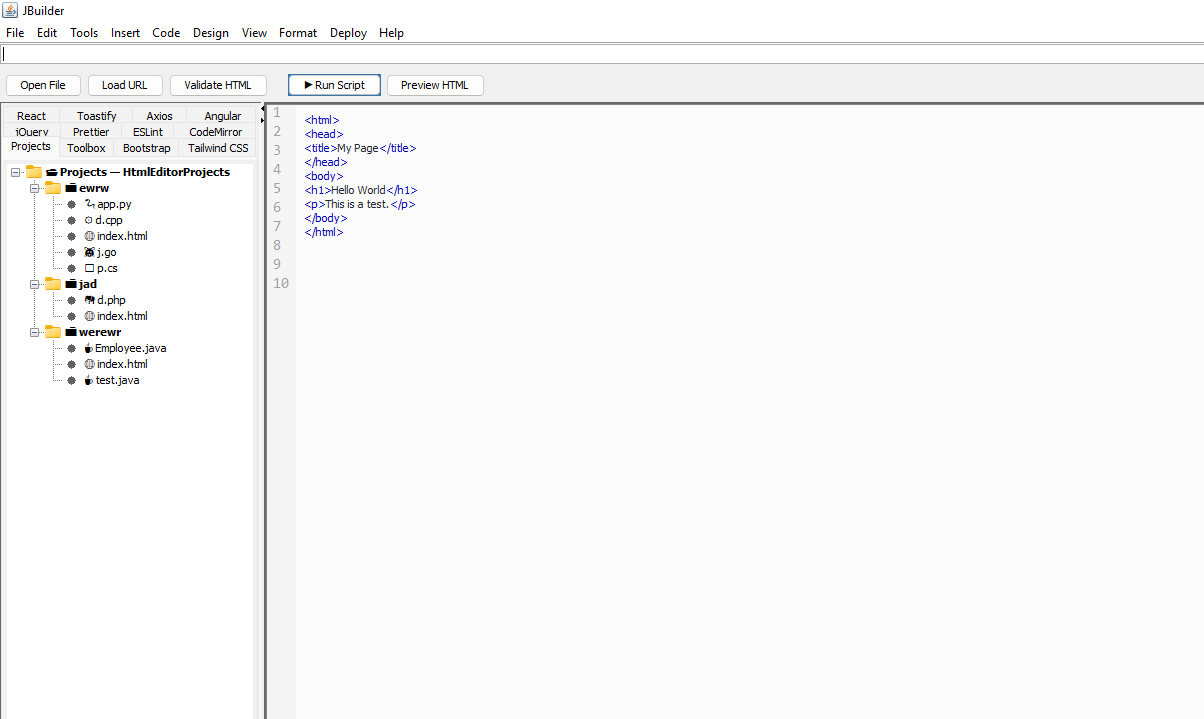The height and width of the screenshot is (719, 1204).
Task: Click the right-pointing split pane expand arrow
Action: coord(263,120)
